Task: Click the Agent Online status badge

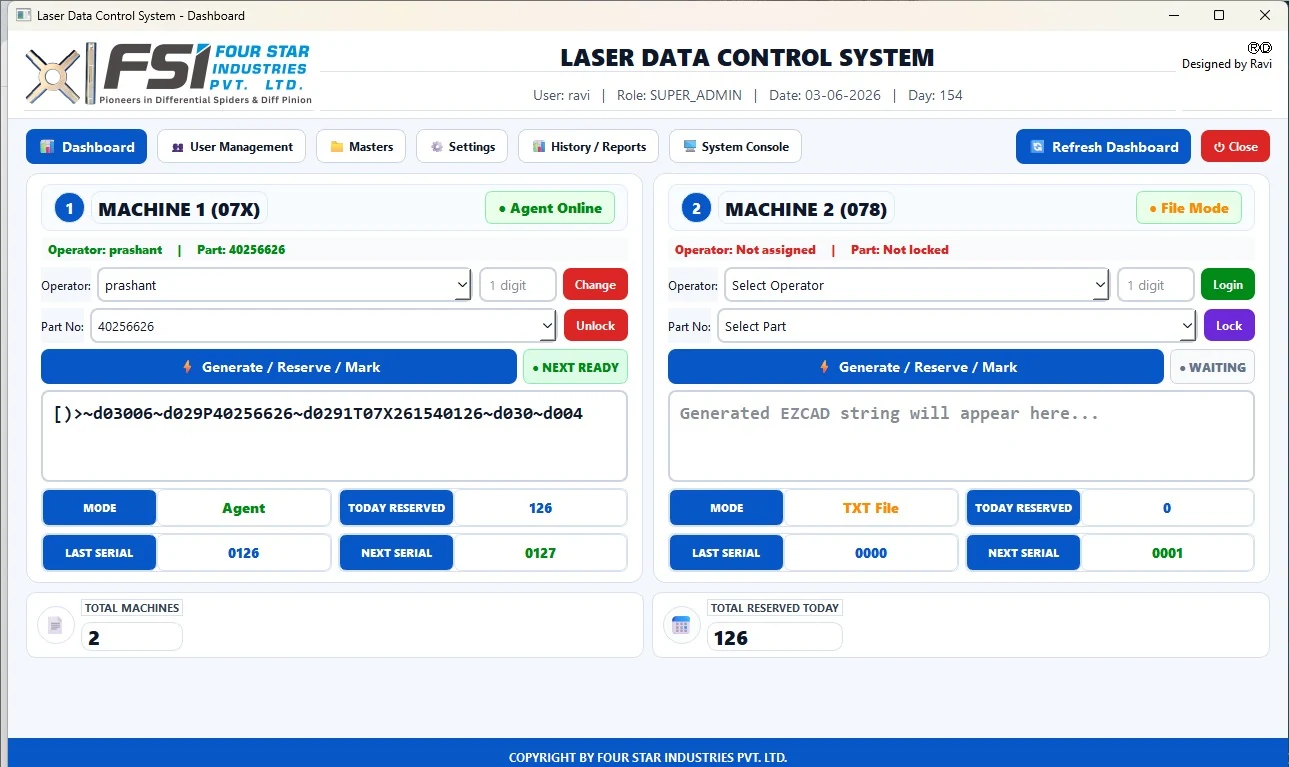Action: click(x=550, y=208)
